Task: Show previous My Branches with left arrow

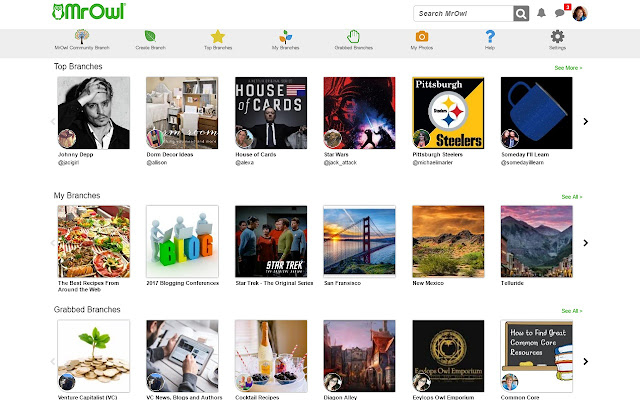Action: (53, 243)
